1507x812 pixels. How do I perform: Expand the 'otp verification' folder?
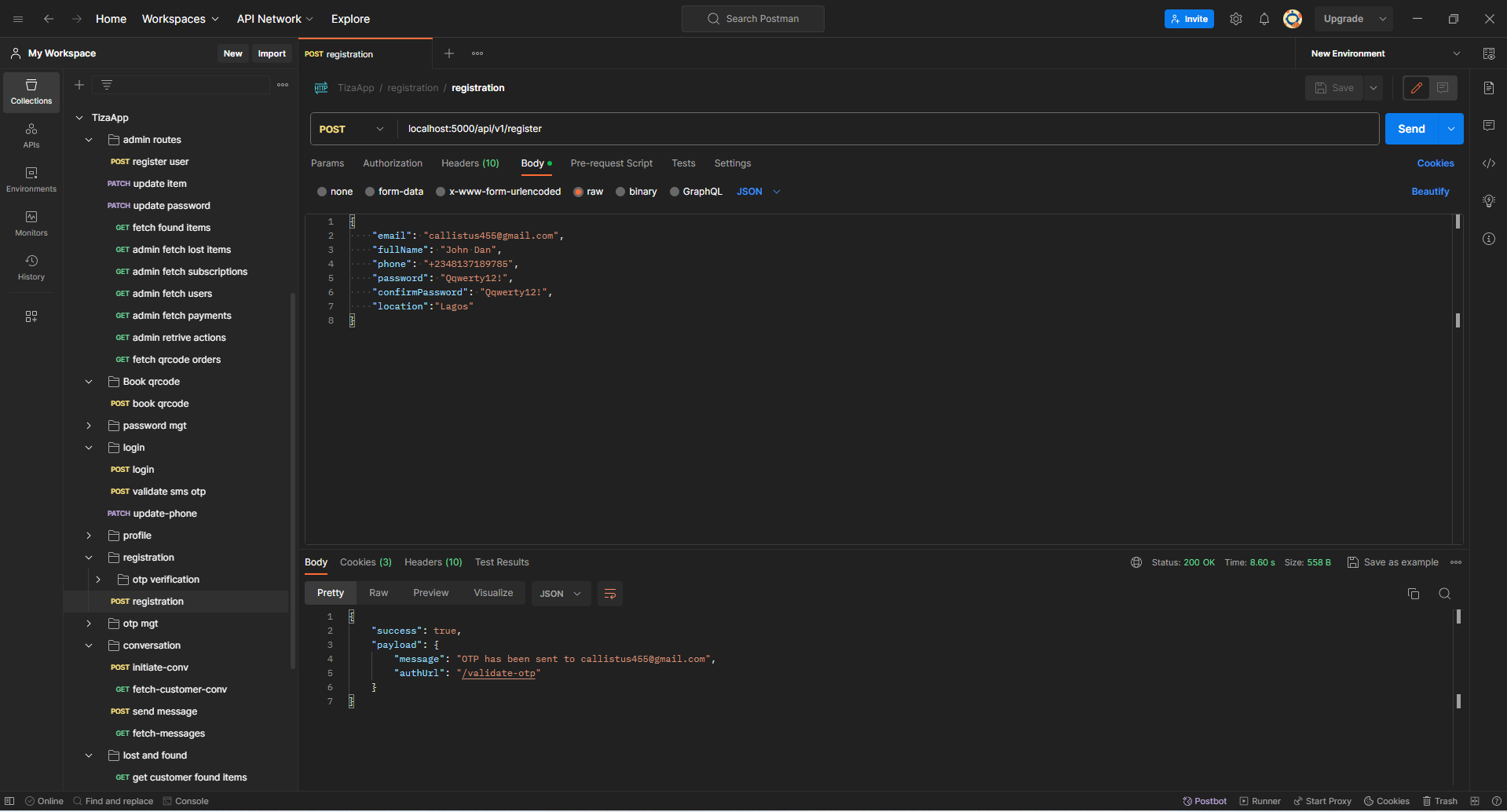pos(98,580)
